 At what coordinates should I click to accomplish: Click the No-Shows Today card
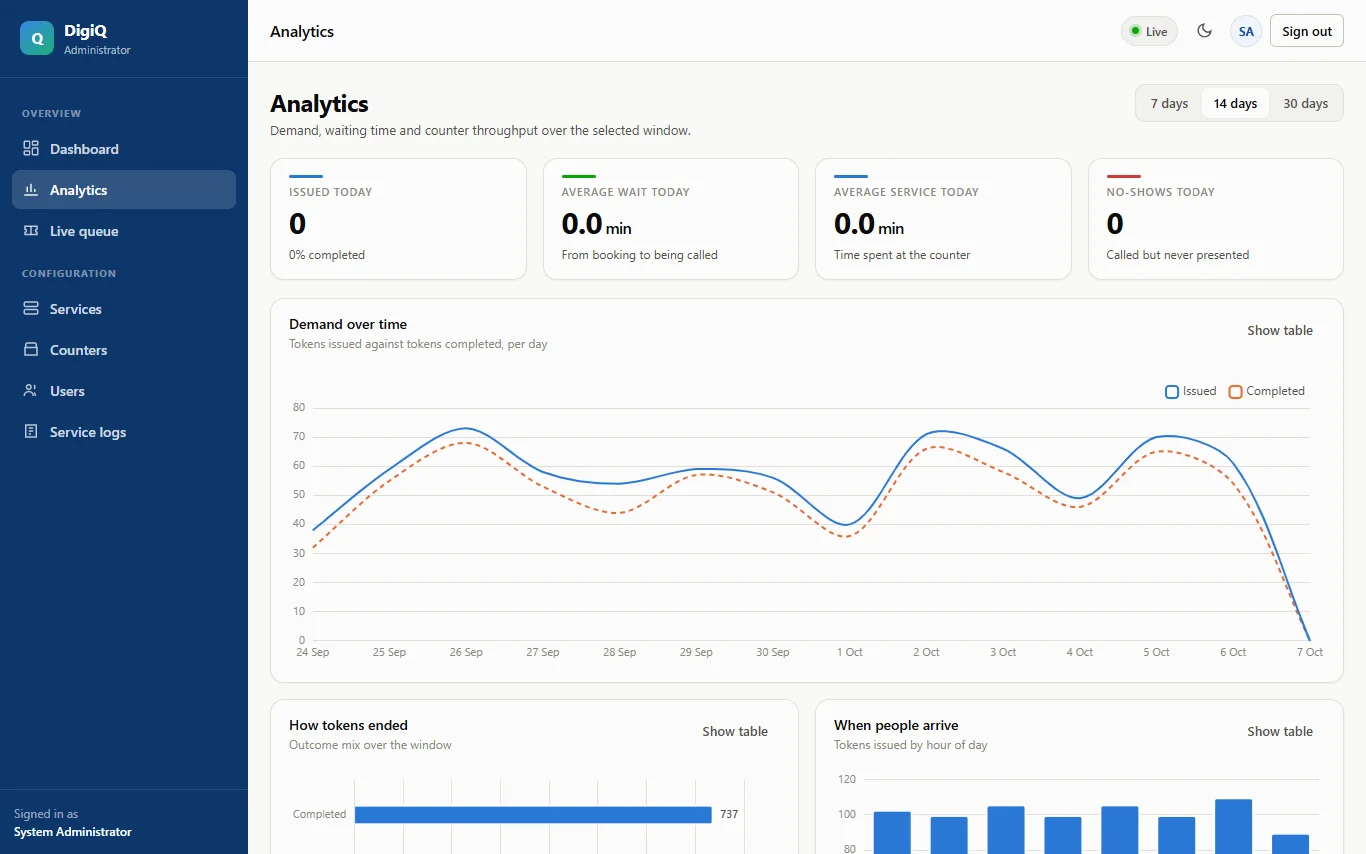point(1216,219)
